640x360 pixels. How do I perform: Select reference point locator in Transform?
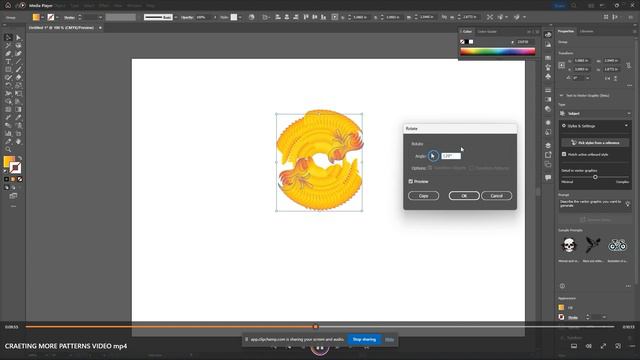tap(562, 65)
